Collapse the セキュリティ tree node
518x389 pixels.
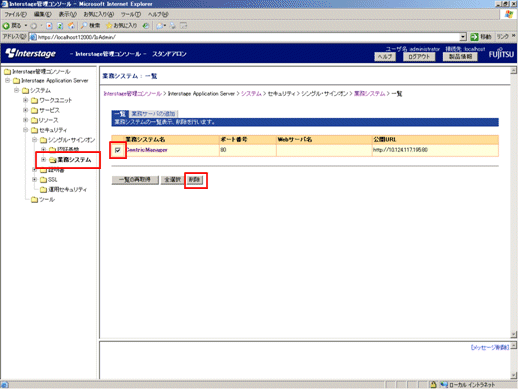click(25, 130)
